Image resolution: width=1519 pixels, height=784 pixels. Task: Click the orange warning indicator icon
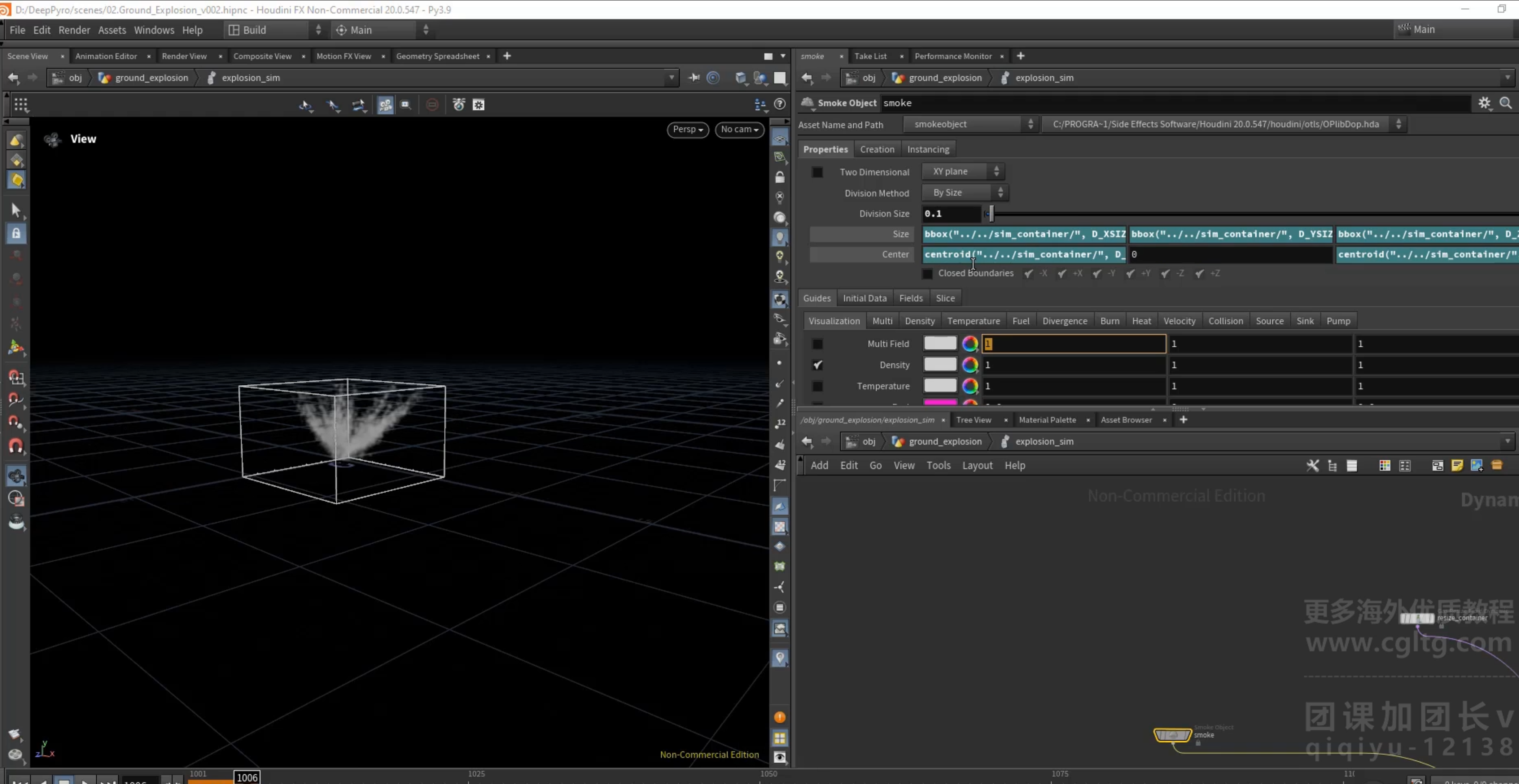point(779,717)
